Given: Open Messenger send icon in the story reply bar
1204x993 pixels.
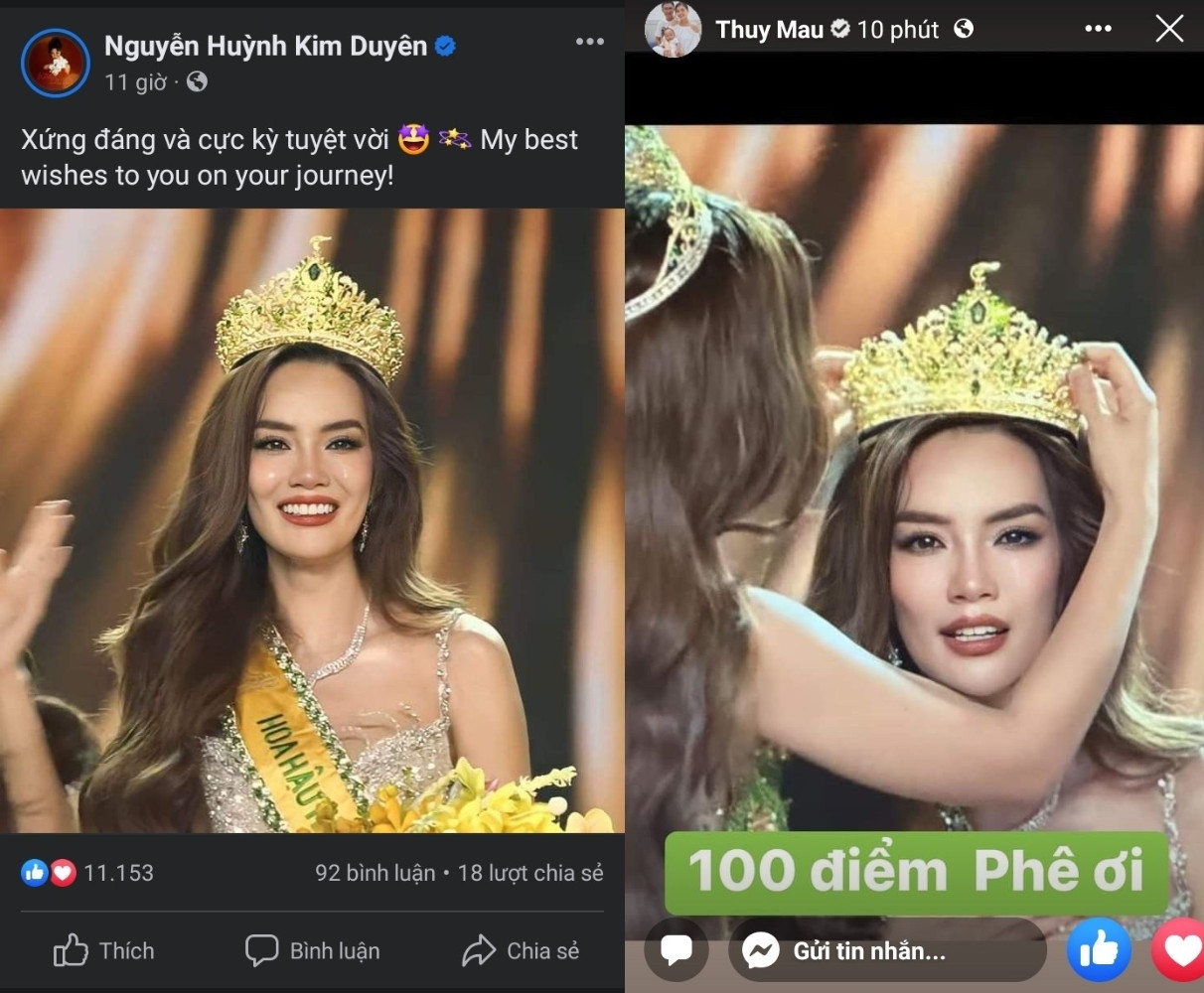Looking at the screenshot, I should (x=761, y=951).
